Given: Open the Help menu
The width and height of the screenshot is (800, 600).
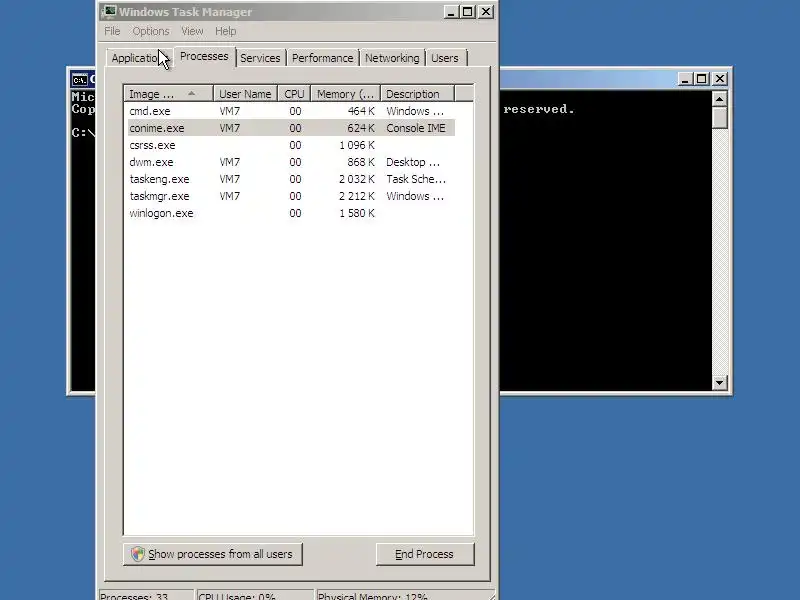Looking at the screenshot, I should tap(225, 31).
